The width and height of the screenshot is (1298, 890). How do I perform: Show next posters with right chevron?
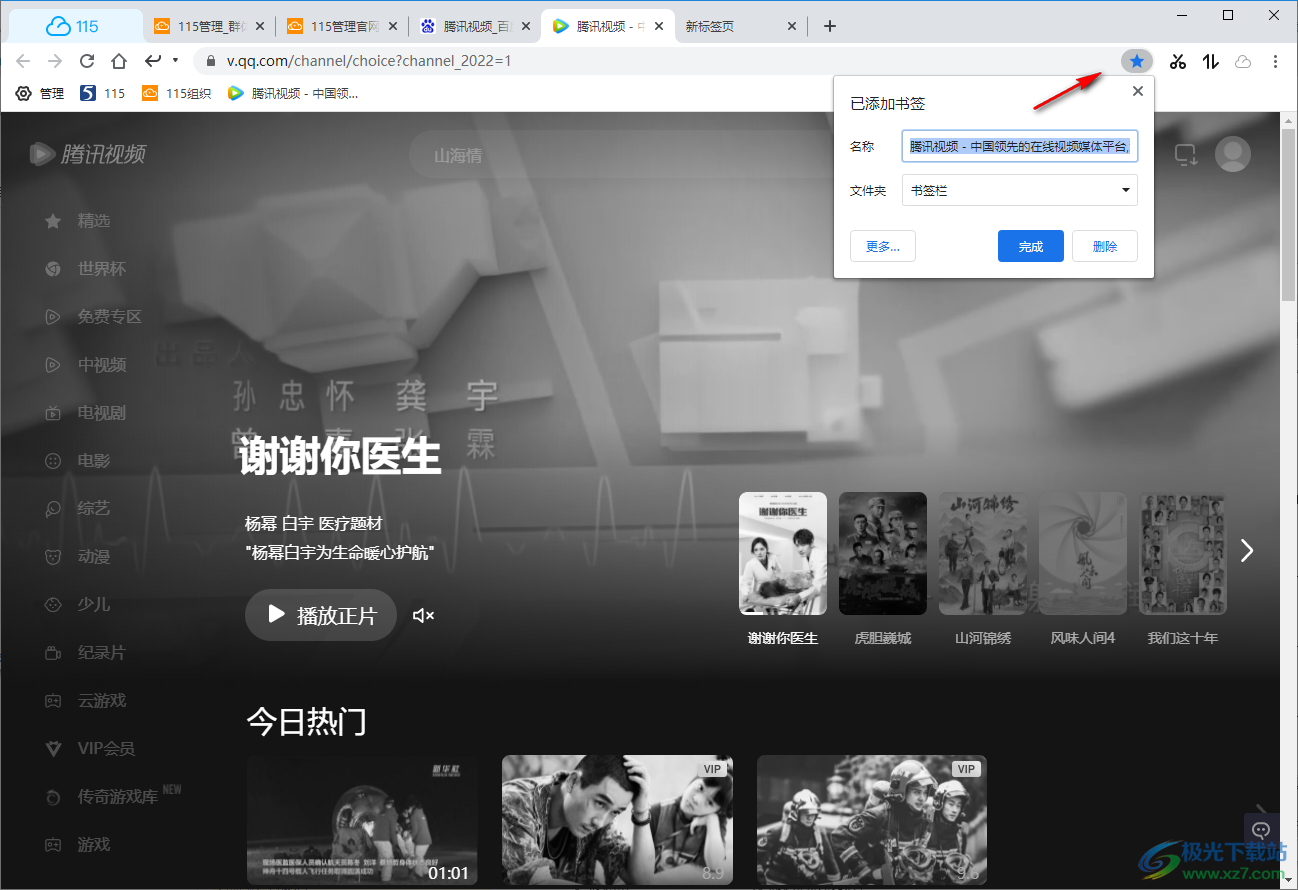[1247, 550]
